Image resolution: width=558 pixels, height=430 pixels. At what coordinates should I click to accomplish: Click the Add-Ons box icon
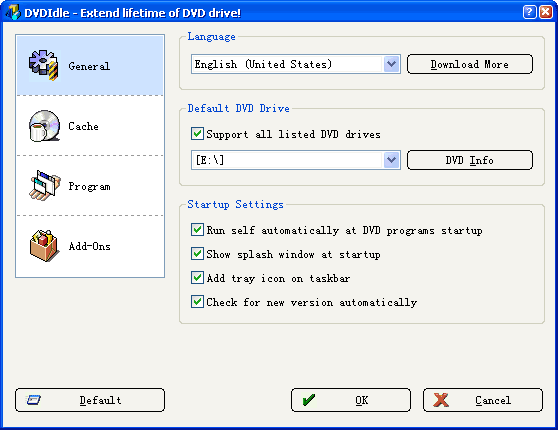pyautogui.click(x=43, y=246)
